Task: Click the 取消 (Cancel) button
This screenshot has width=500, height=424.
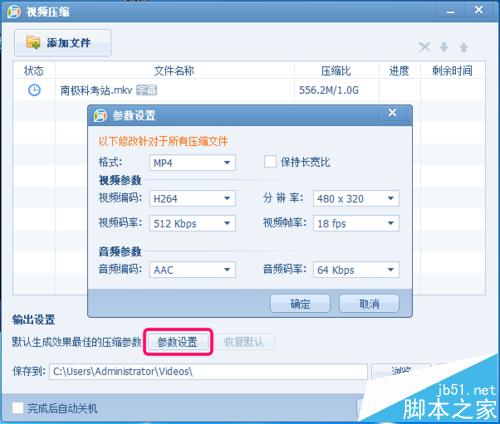Action: click(x=369, y=304)
